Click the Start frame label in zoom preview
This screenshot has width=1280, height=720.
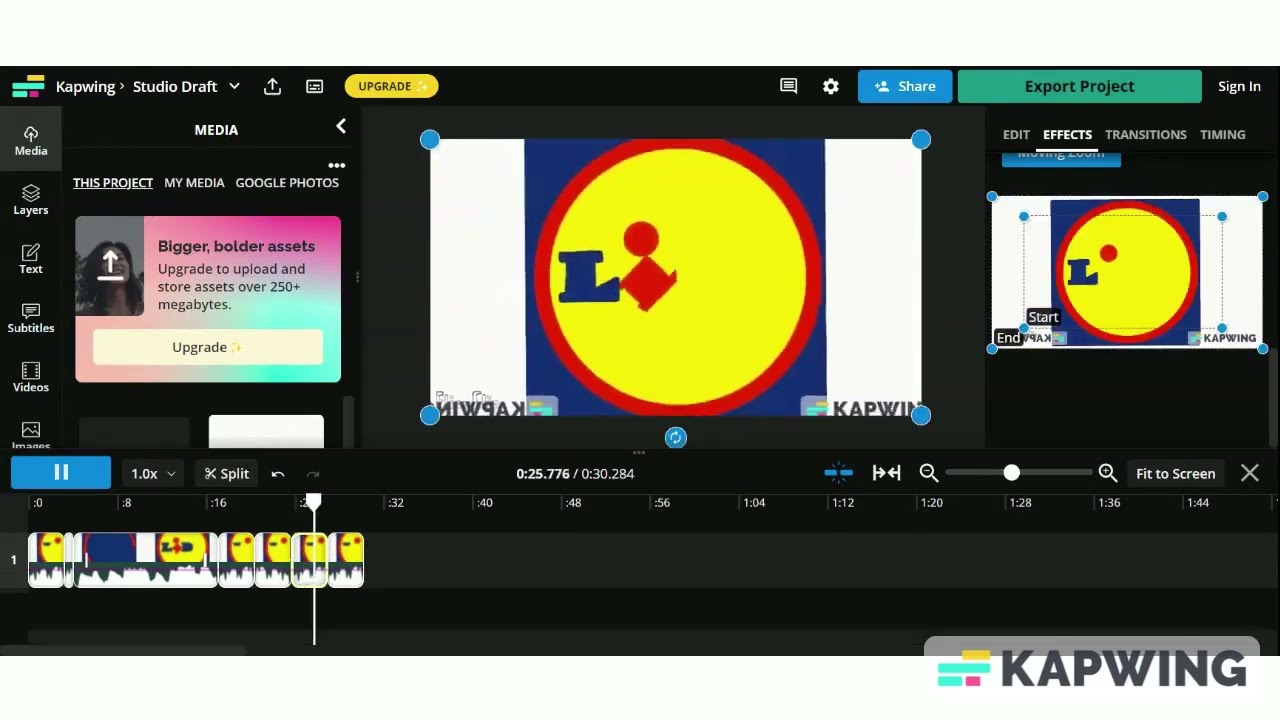coord(1043,317)
